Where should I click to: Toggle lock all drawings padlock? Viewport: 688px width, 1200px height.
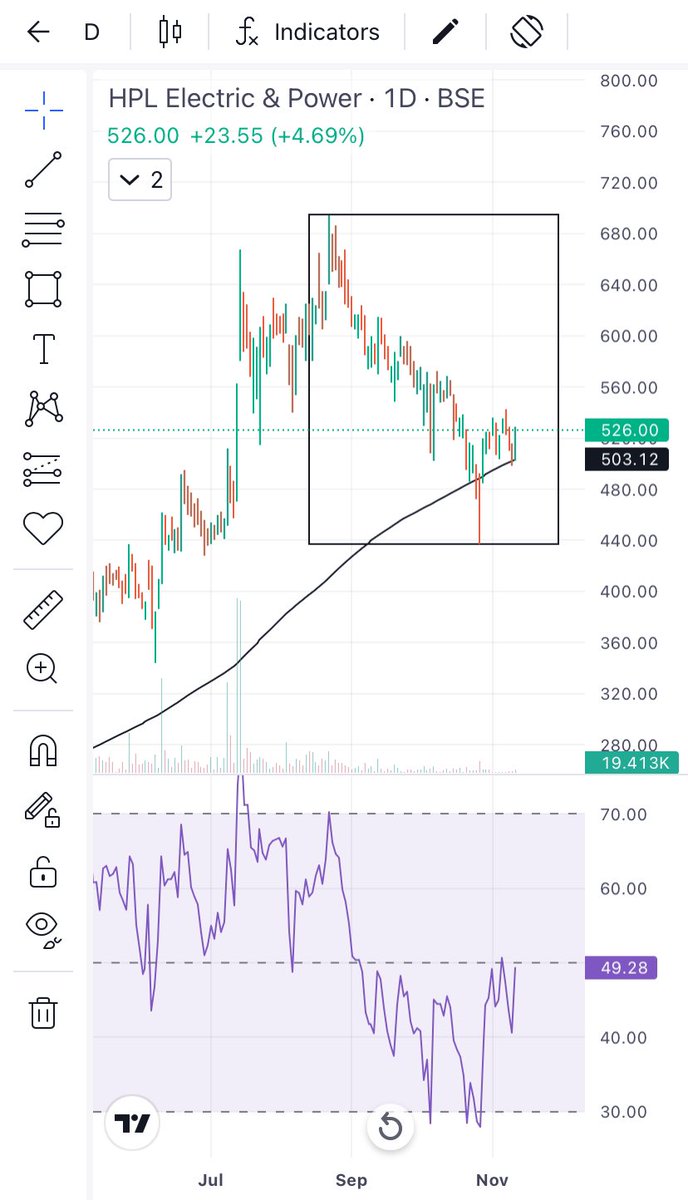(43, 871)
